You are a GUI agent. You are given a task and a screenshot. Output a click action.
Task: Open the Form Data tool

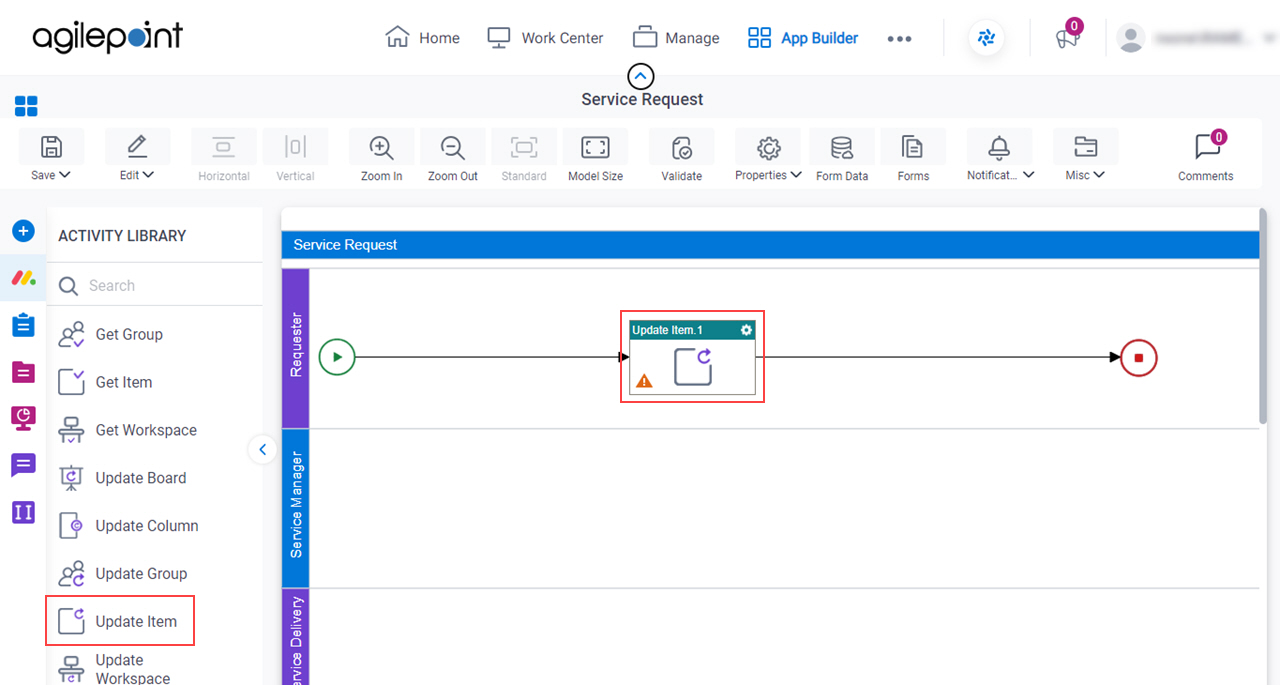(x=842, y=147)
